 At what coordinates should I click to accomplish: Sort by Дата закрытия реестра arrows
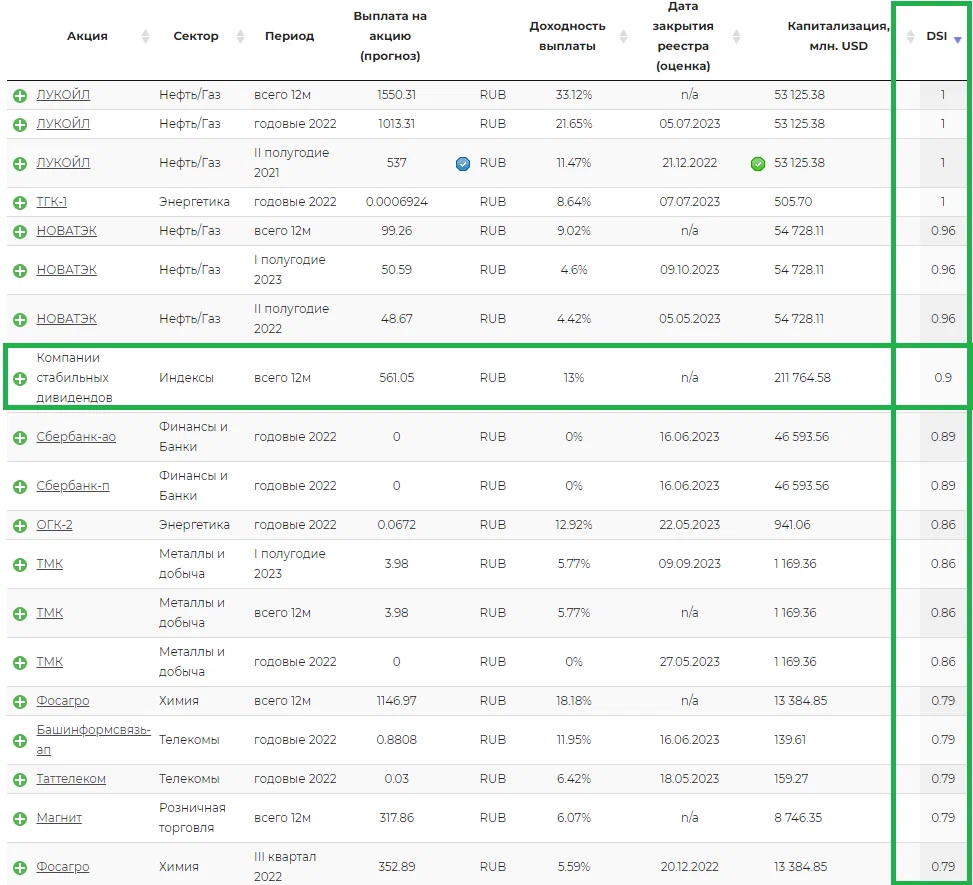737,37
